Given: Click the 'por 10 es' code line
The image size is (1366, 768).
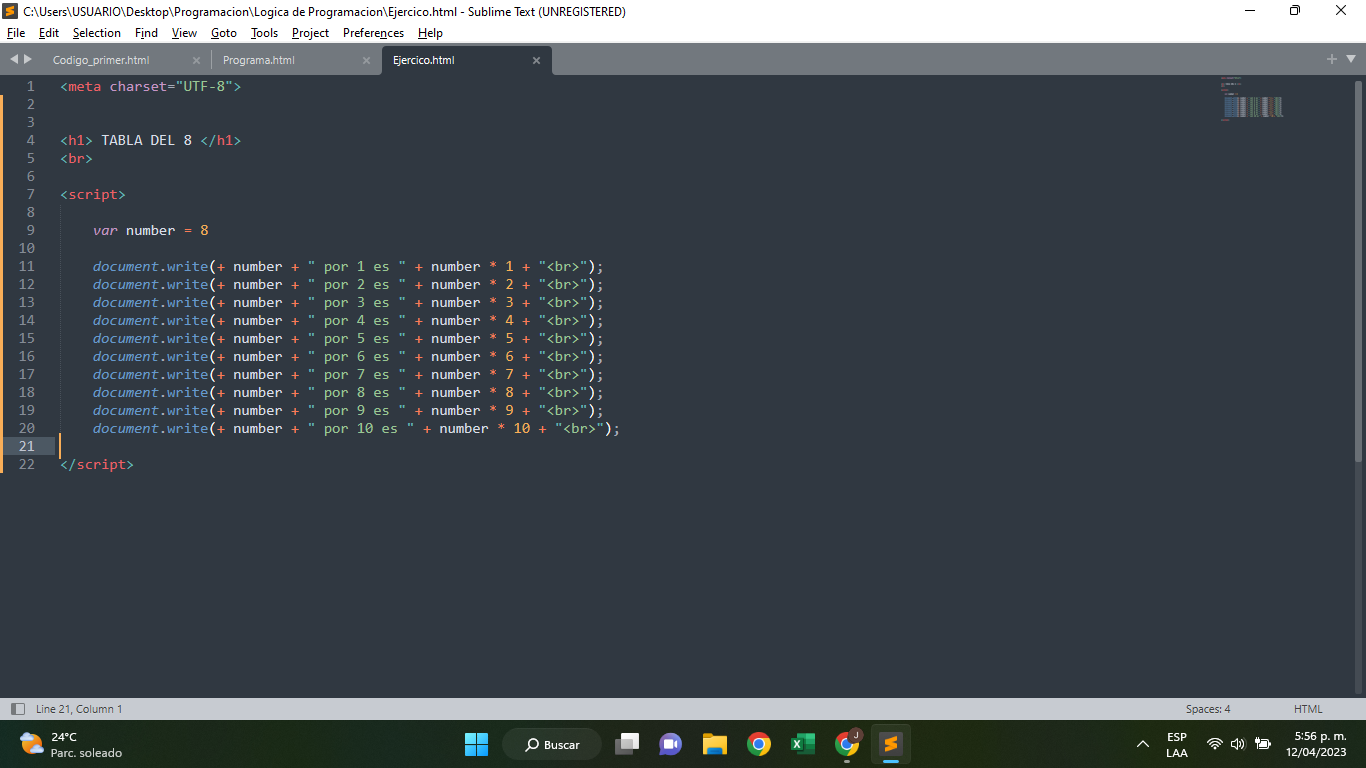Looking at the screenshot, I should pyautogui.click(x=357, y=428).
